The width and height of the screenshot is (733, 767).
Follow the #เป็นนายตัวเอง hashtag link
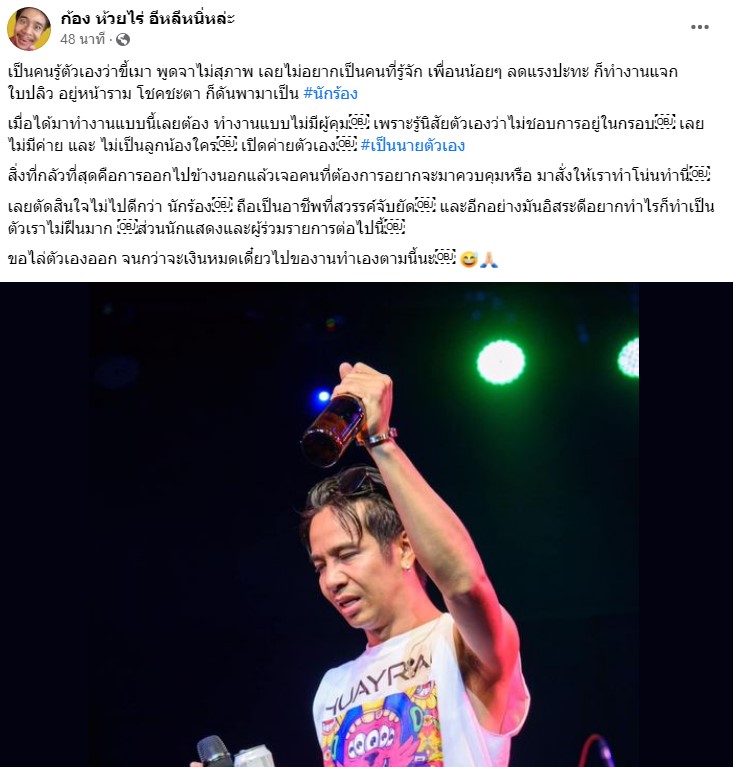pos(412,145)
